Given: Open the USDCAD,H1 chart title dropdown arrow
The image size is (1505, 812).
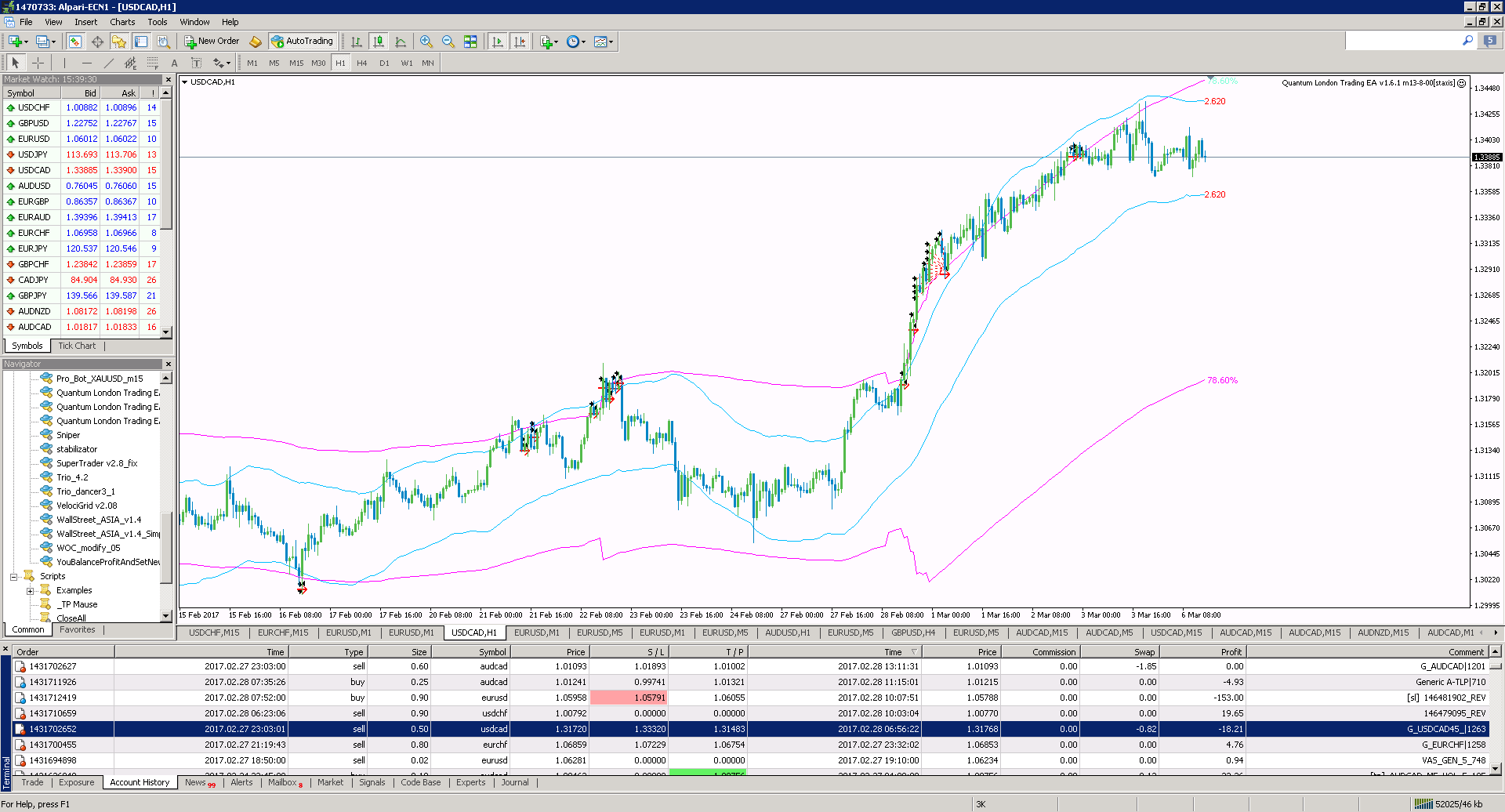Looking at the screenshot, I should (x=185, y=82).
